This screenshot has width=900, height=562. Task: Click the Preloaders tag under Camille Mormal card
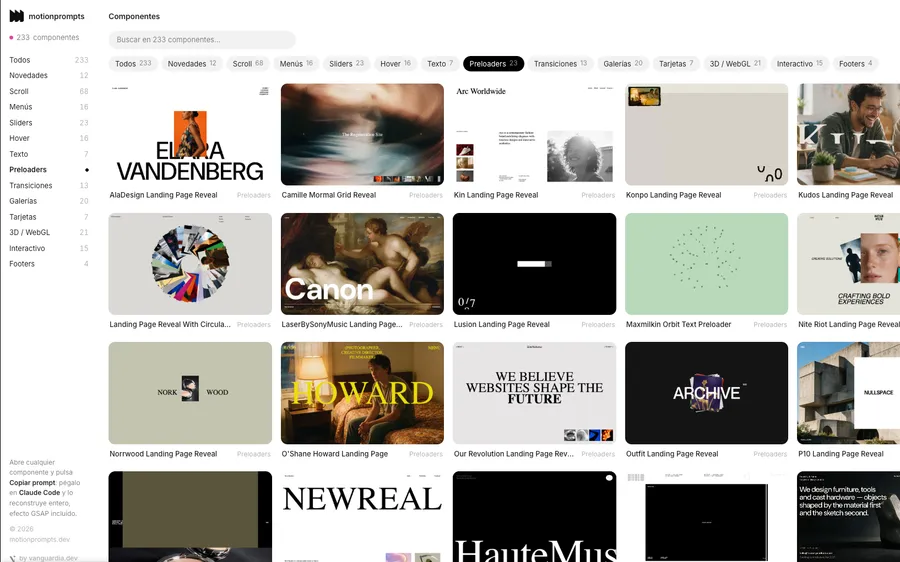pos(426,196)
